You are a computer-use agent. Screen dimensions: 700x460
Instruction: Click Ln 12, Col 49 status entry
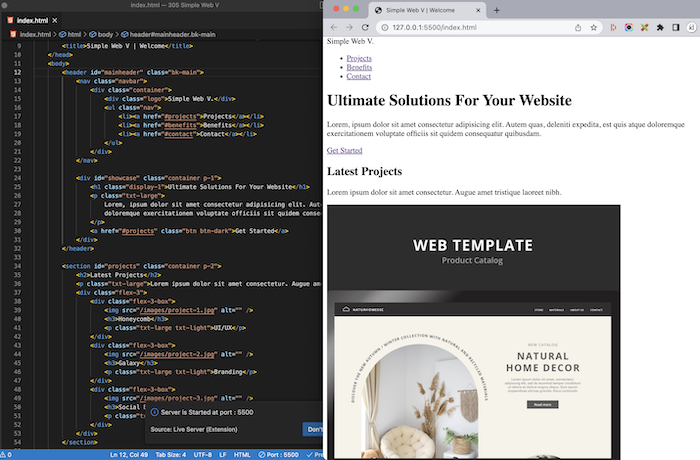(x=129, y=455)
